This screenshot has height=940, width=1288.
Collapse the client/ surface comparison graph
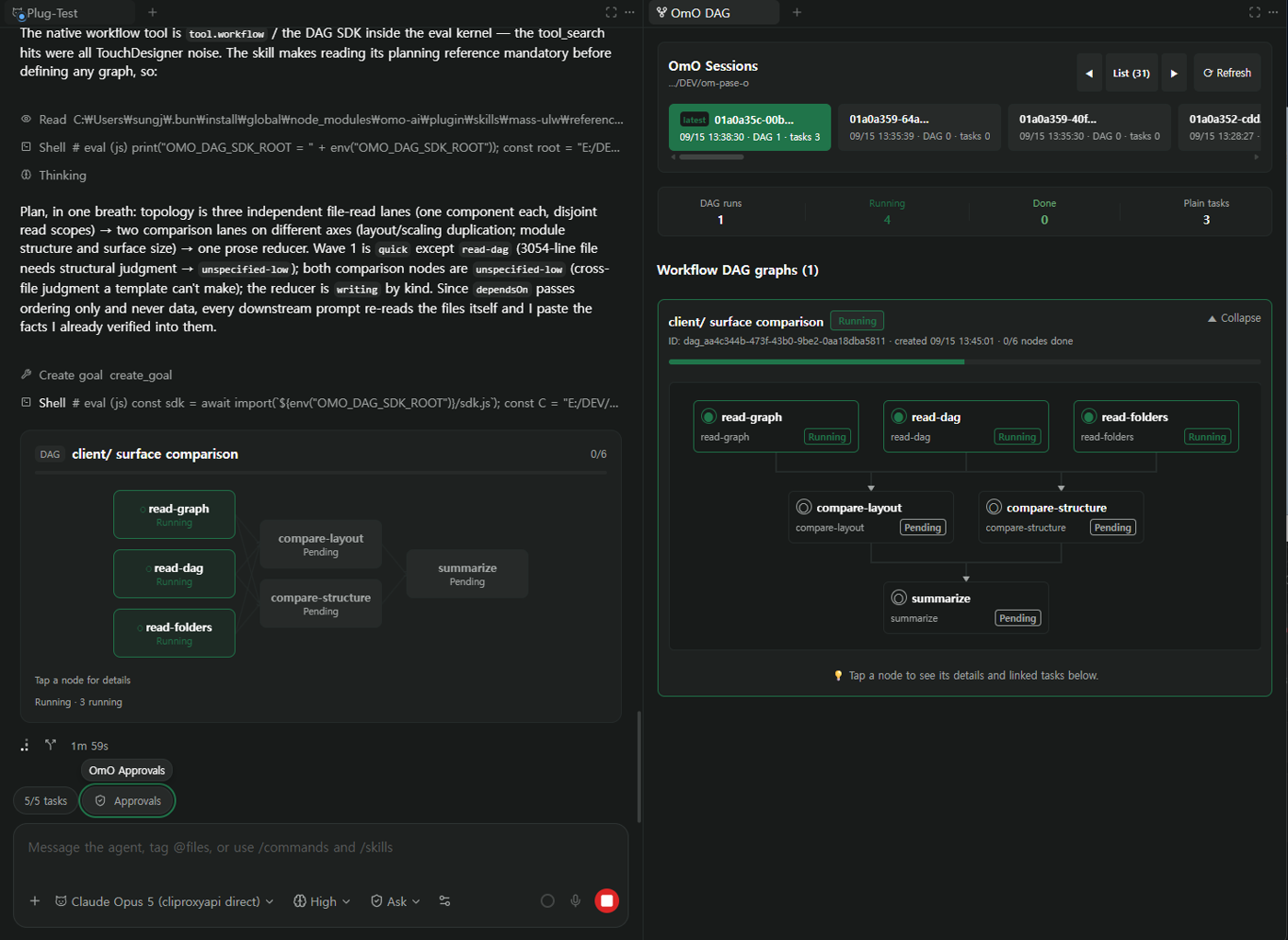[1234, 318]
